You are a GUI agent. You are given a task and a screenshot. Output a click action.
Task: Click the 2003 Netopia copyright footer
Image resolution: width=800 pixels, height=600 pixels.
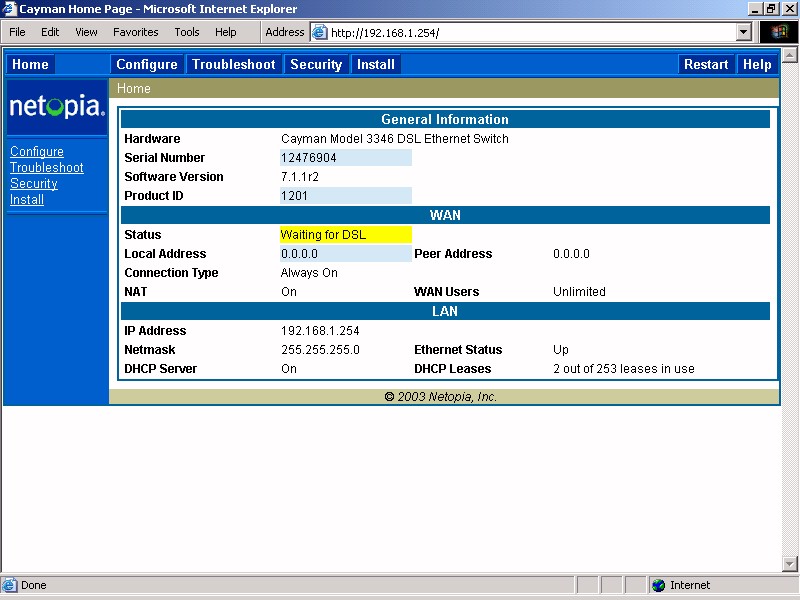pyautogui.click(x=441, y=397)
